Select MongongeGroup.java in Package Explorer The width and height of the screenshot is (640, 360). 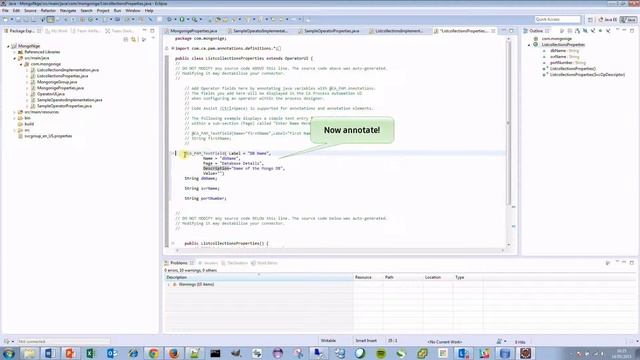tap(57, 82)
